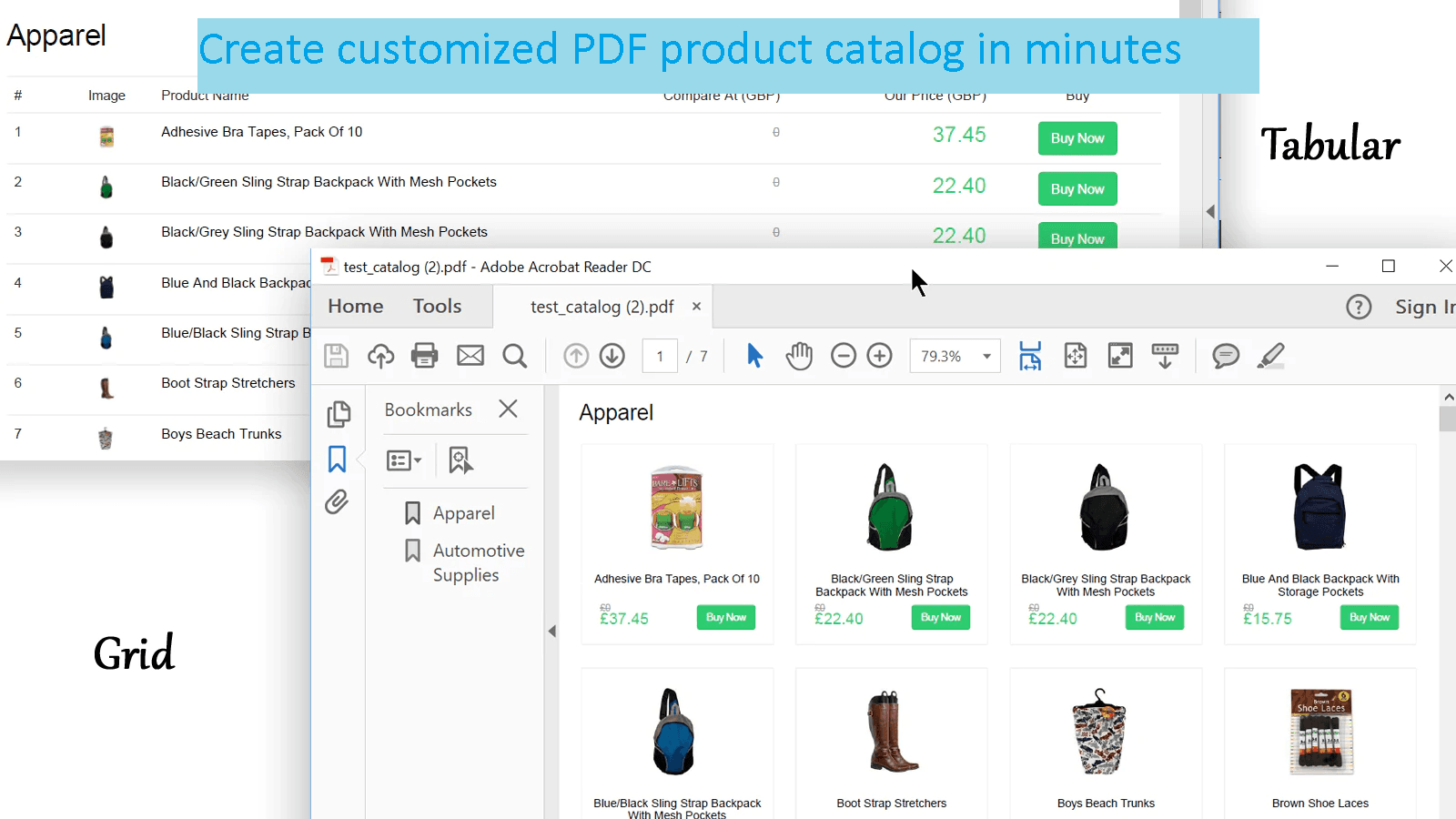The width and height of the screenshot is (1456, 819).
Task: Toggle the Attachments paperclip panel
Action: point(337,502)
